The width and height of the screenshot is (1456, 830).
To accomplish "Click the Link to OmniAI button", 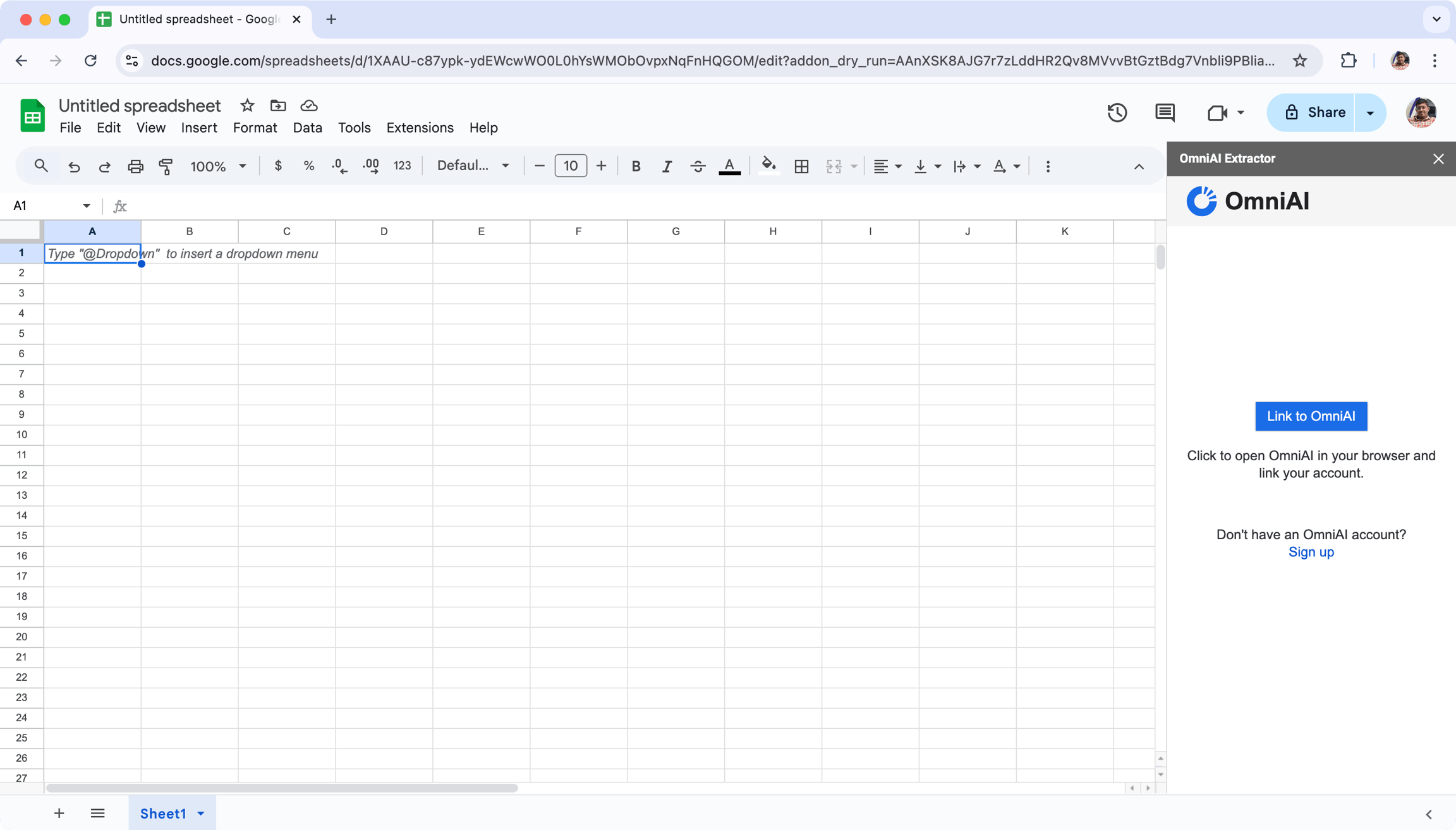I will pyautogui.click(x=1311, y=416).
